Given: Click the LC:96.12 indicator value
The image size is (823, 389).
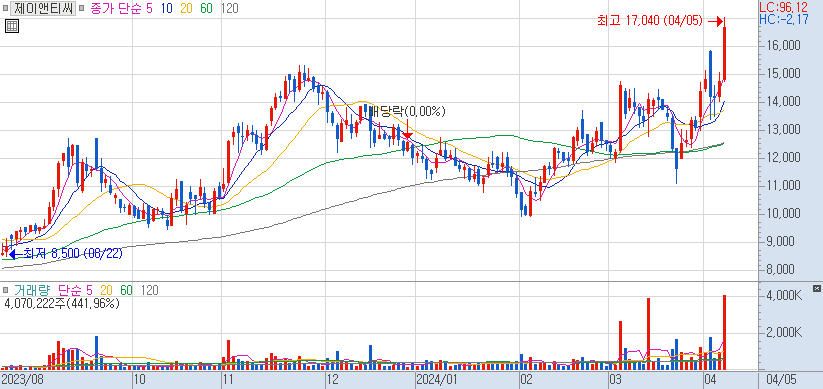Looking at the screenshot, I should click(x=784, y=7).
